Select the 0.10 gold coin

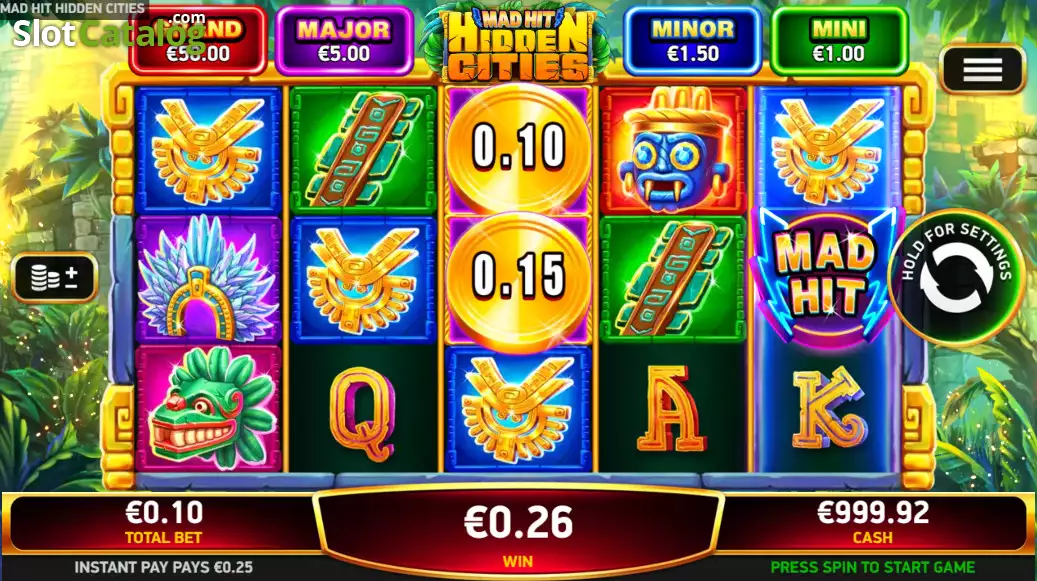(x=518, y=148)
